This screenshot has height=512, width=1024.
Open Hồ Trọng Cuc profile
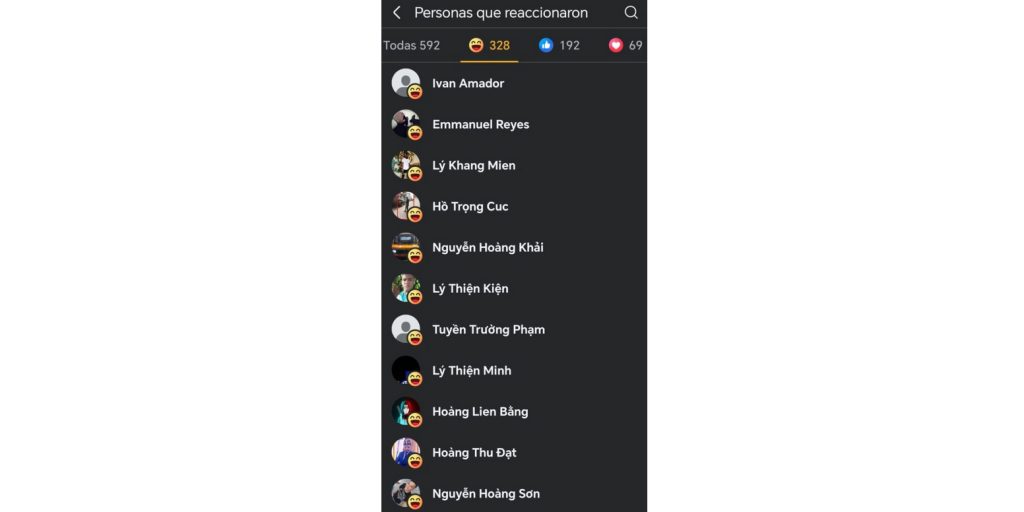click(x=470, y=206)
